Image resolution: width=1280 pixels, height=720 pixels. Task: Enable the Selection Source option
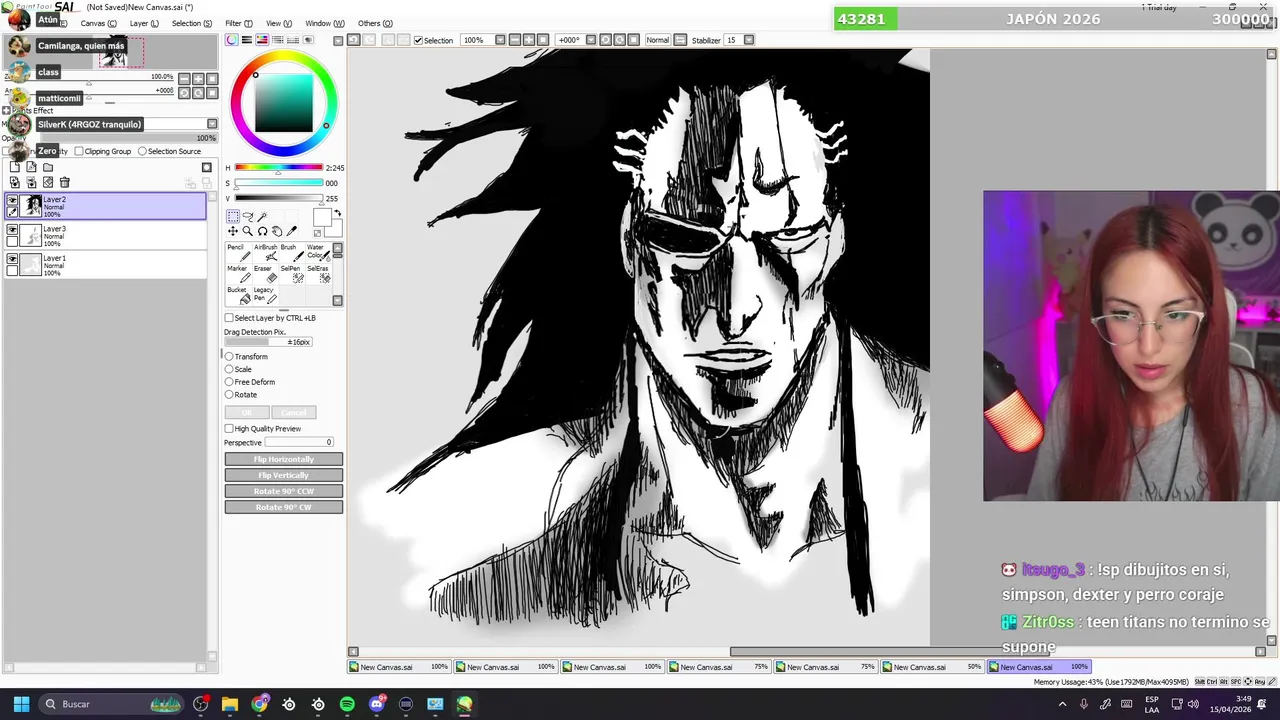pyautogui.click(x=142, y=151)
